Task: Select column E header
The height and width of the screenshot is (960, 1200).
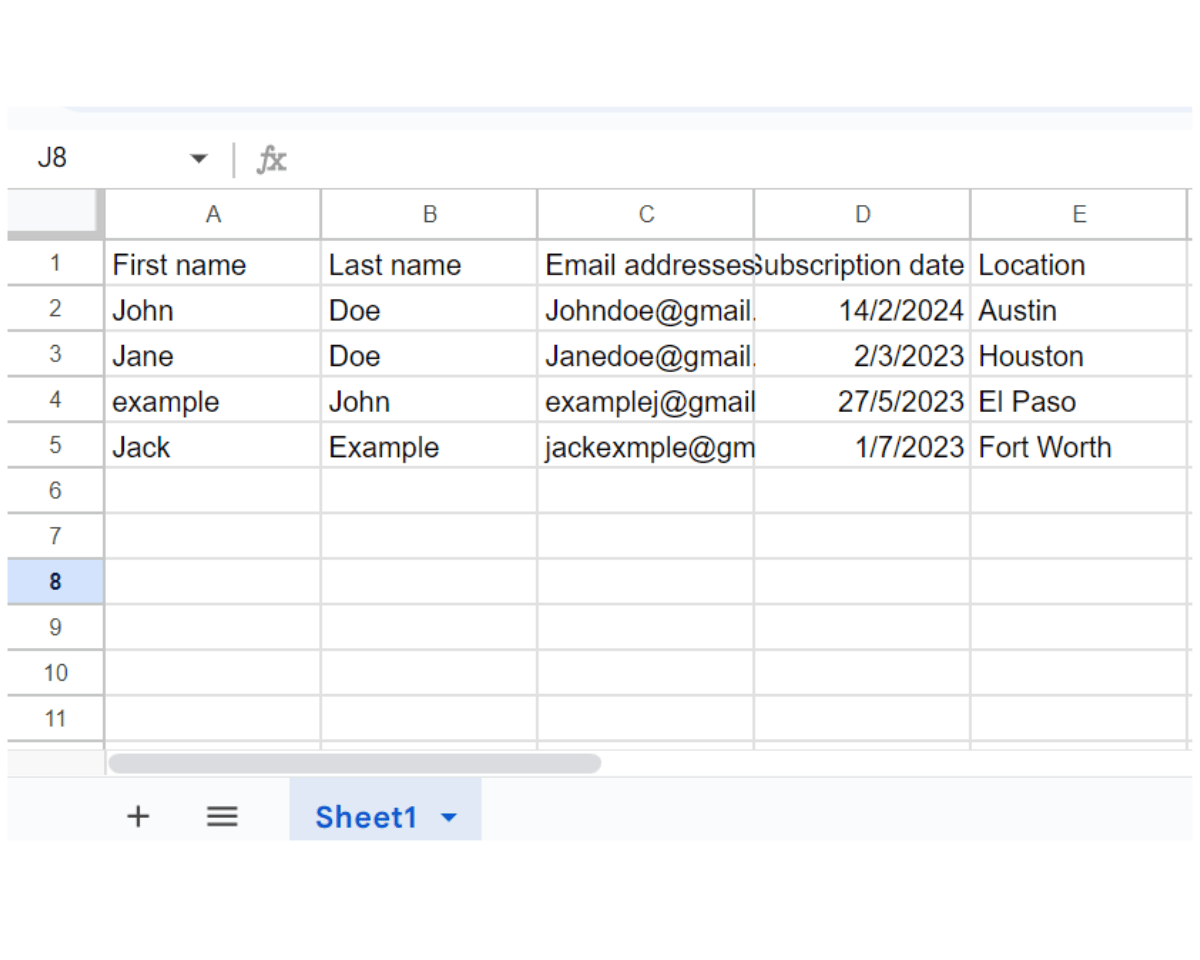Action: 1079,214
